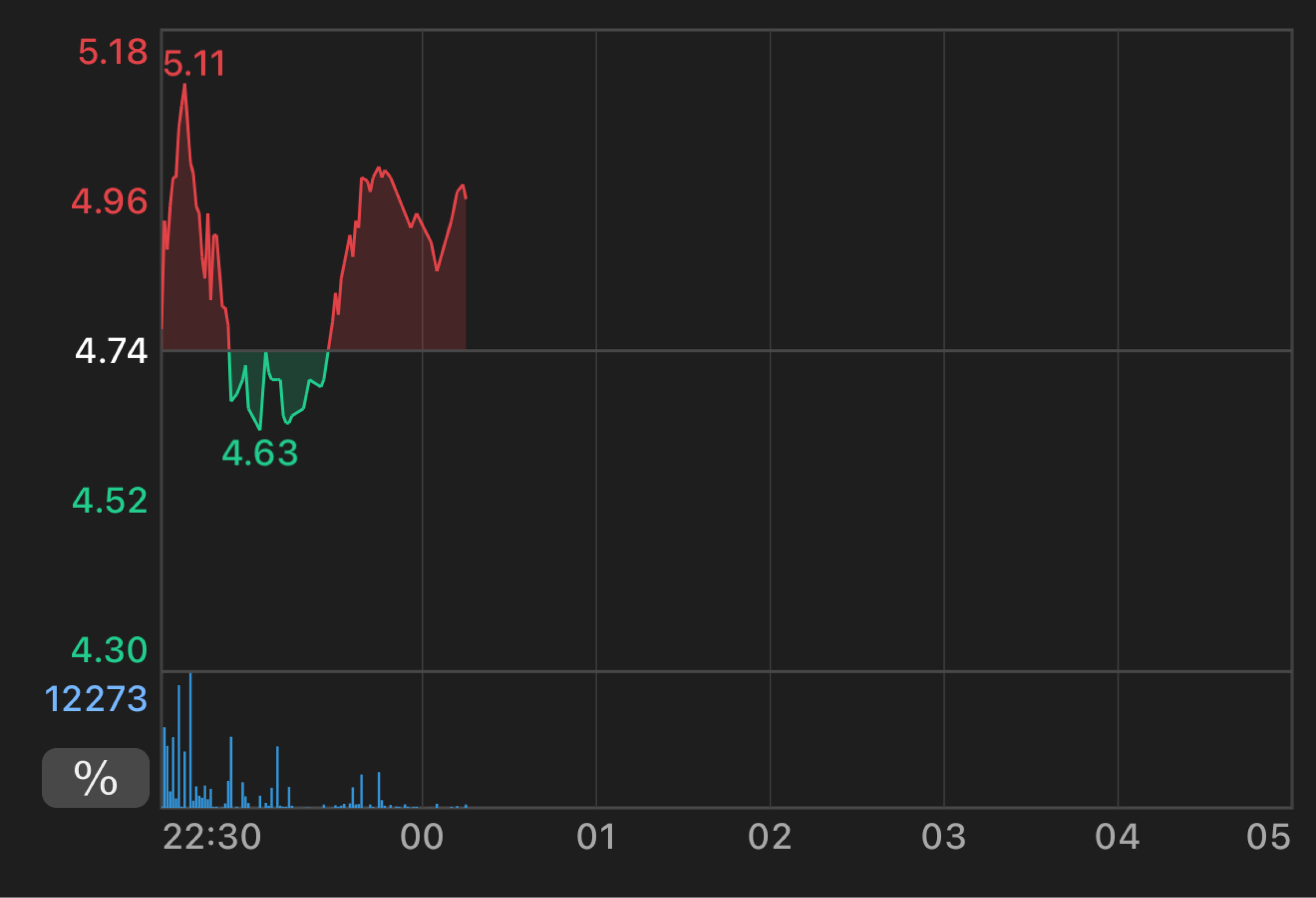
Task: Click the 4.74 baseline price label
Action: [111, 351]
